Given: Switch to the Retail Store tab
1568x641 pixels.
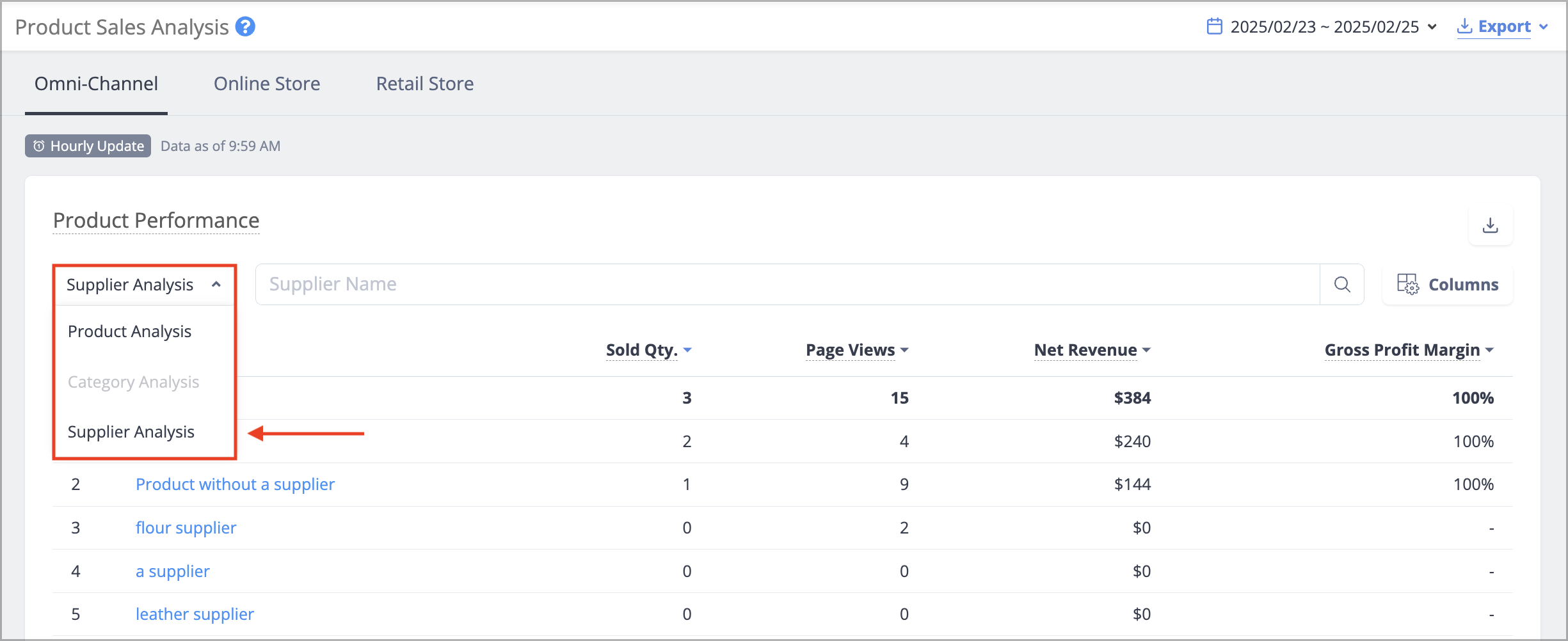Looking at the screenshot, I should click(425, 84).
